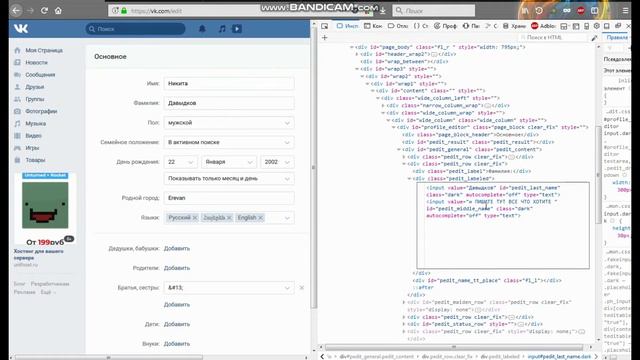Open Группы in the VK sidebar
This screenshot has height=360, width=640.
34,99
